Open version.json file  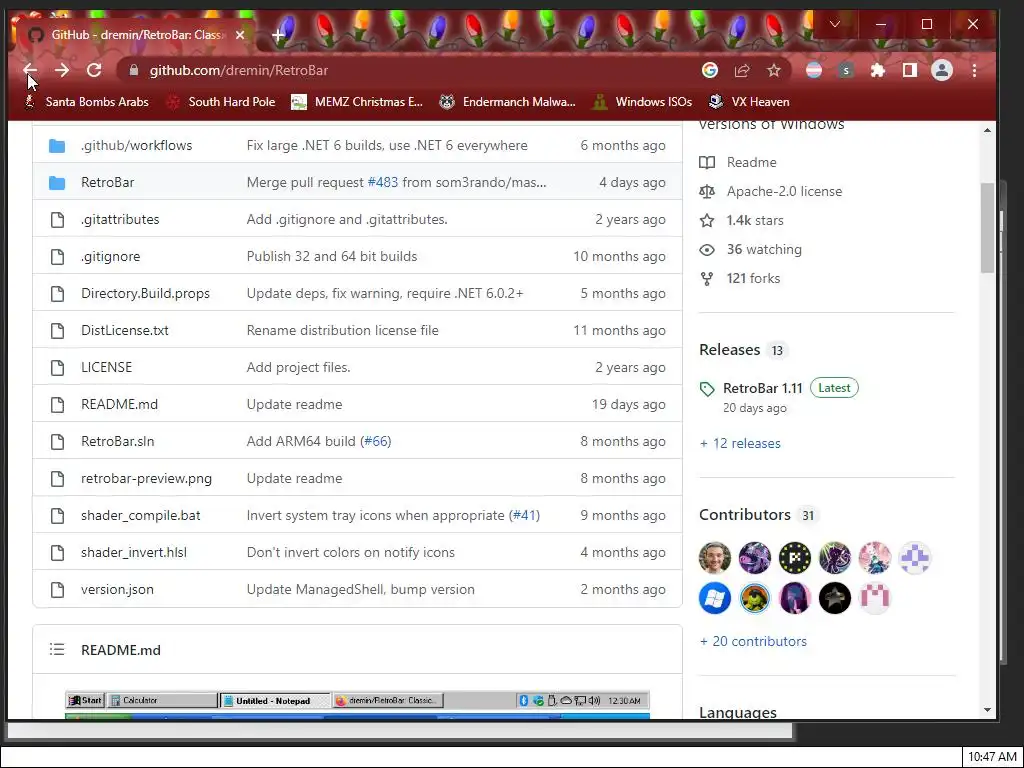tap(118, 590)
